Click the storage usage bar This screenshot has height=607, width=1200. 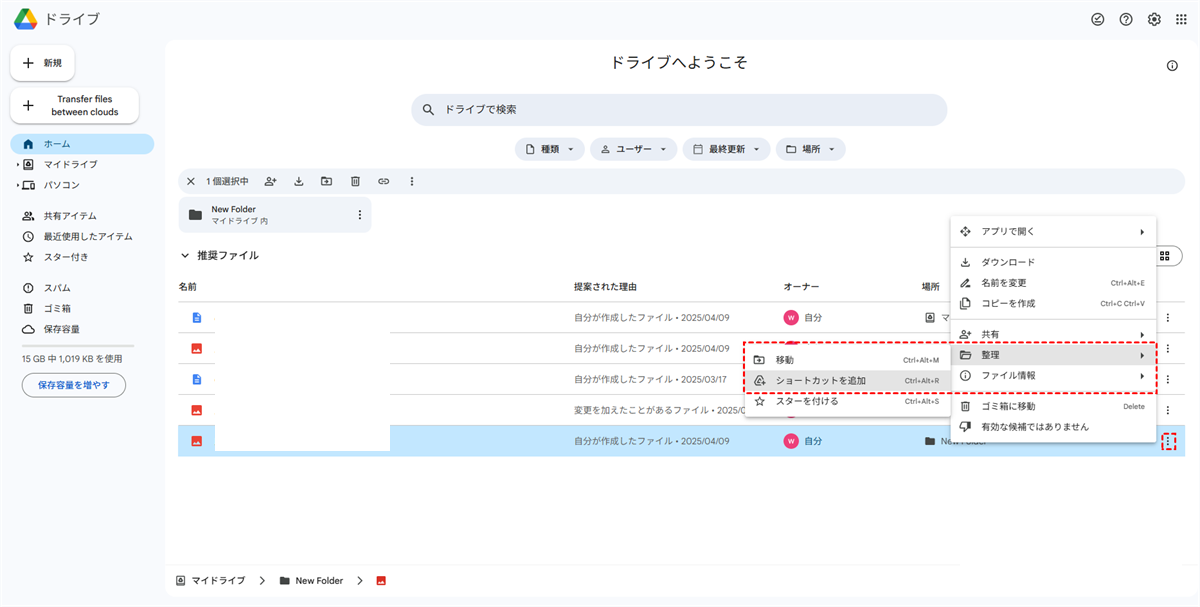78,346
